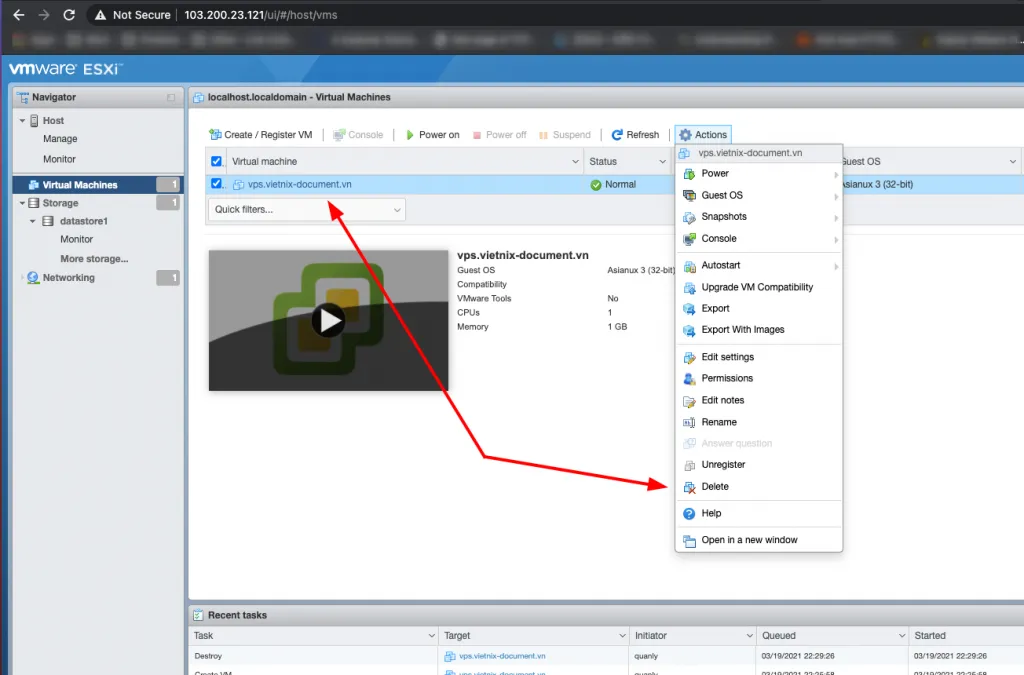Viewport: 1024px width, 675px height.
Task: Uncheck the vps.vietnix-document.vn row checkbox
Action: tap(216, 184)
